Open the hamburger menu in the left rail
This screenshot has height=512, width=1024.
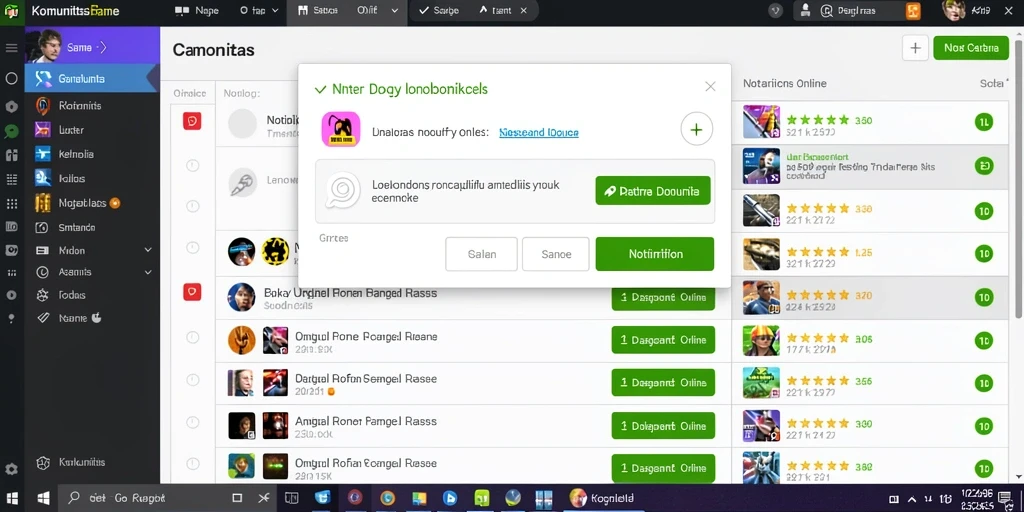click(x=11, y=48)
